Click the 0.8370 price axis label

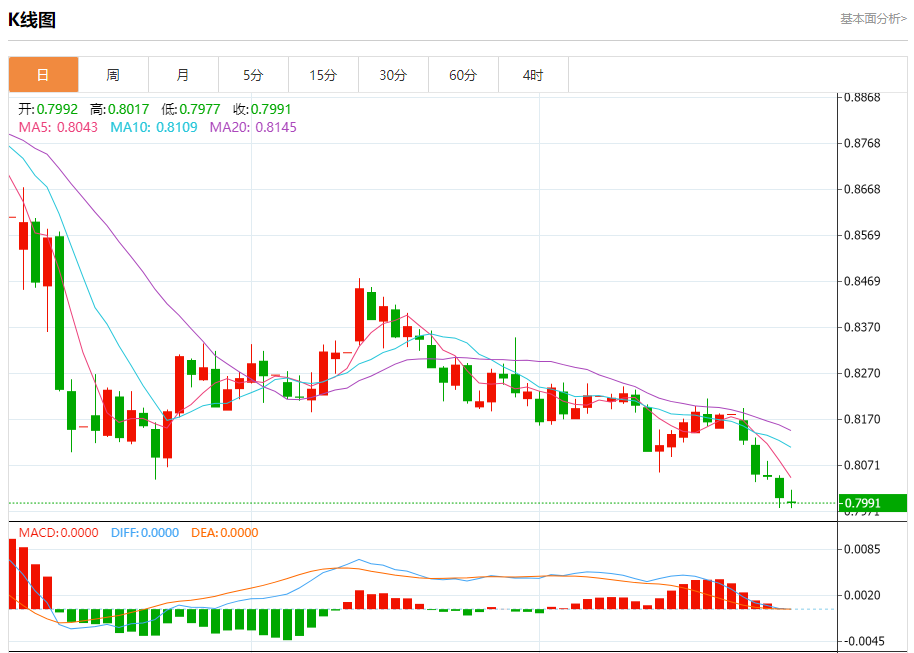[x=862, y=327]
